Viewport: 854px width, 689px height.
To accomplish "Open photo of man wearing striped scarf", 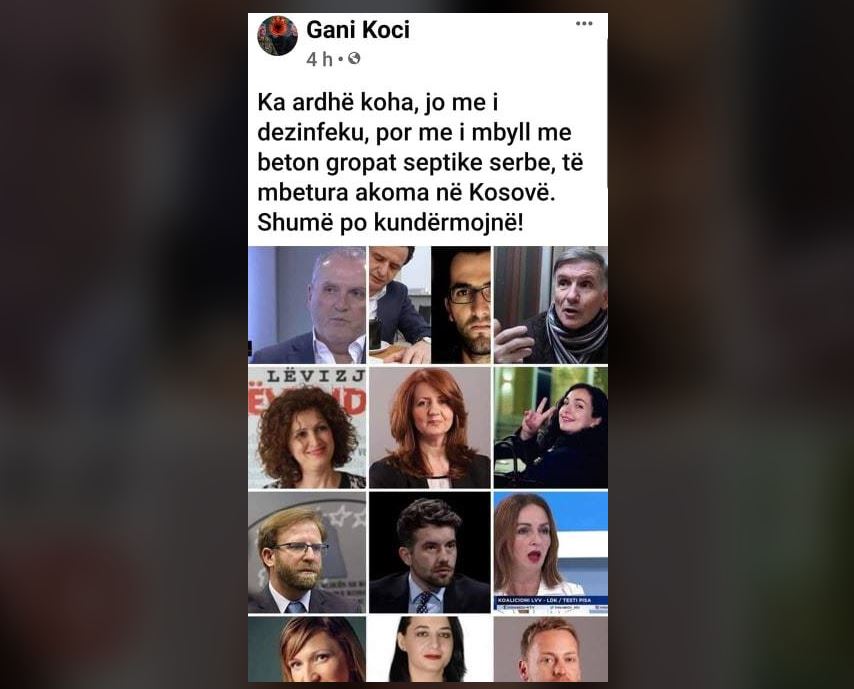I will [x=551, y=305].
